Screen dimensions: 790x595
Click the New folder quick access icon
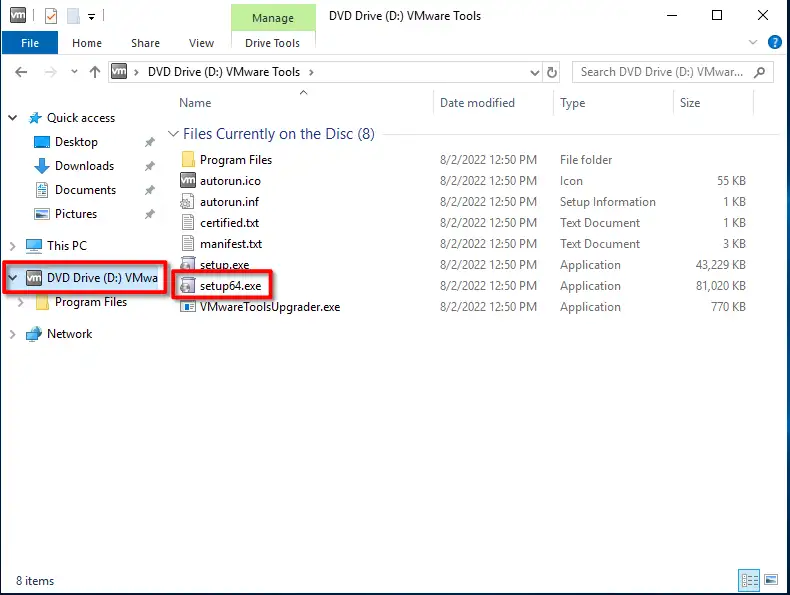tap(73, 16)
